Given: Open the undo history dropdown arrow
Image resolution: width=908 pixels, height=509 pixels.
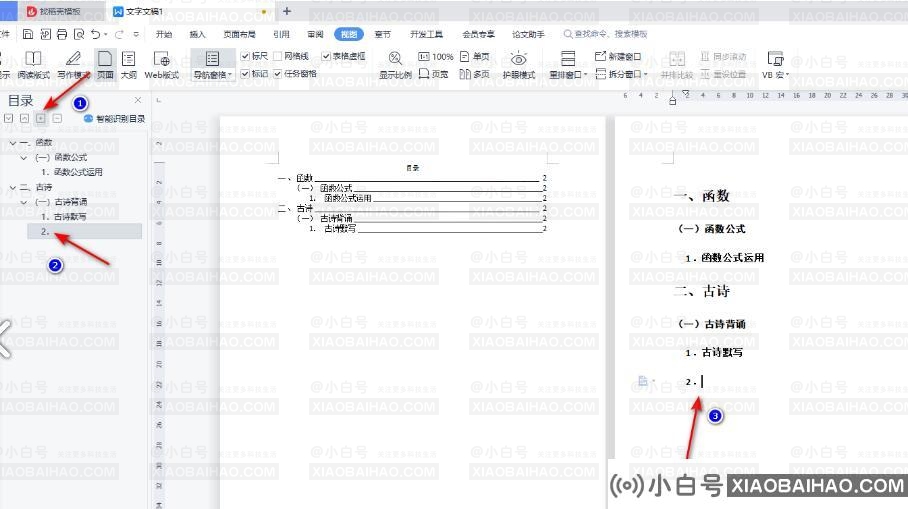Looking at the screenshot, I should 105,35.
